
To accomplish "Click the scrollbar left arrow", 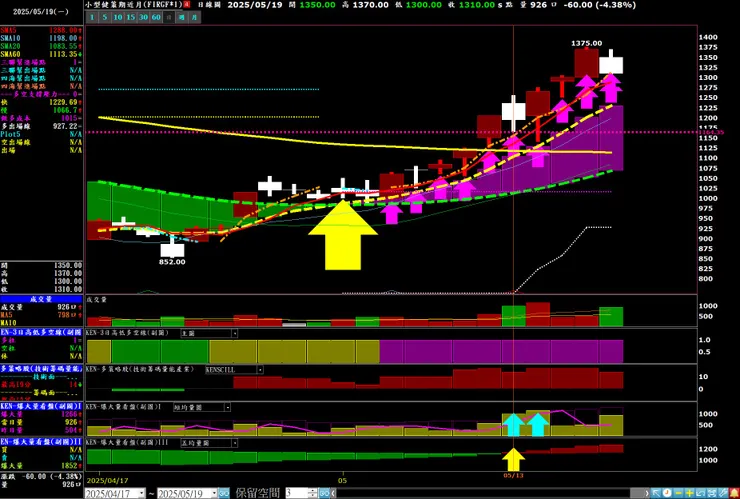I will click(333, 493).
